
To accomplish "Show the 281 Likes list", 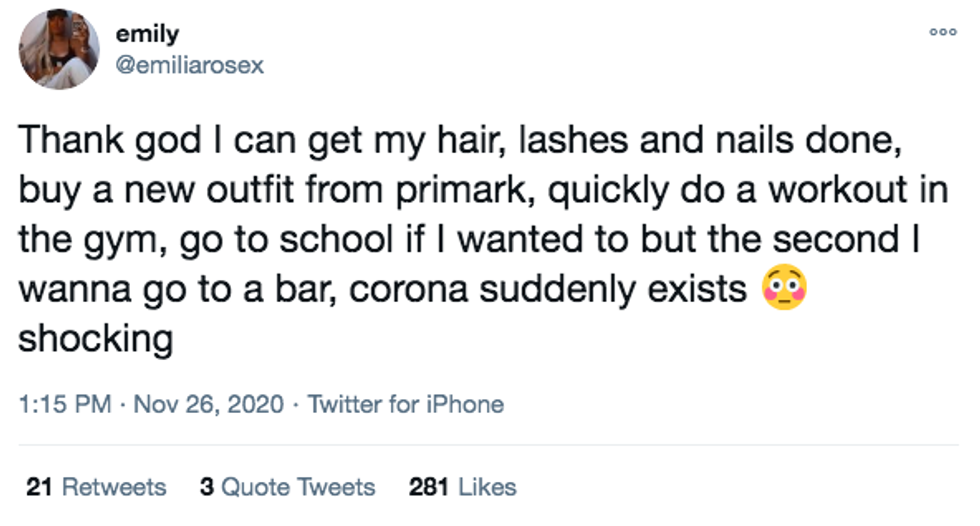I will coord(462,487).
